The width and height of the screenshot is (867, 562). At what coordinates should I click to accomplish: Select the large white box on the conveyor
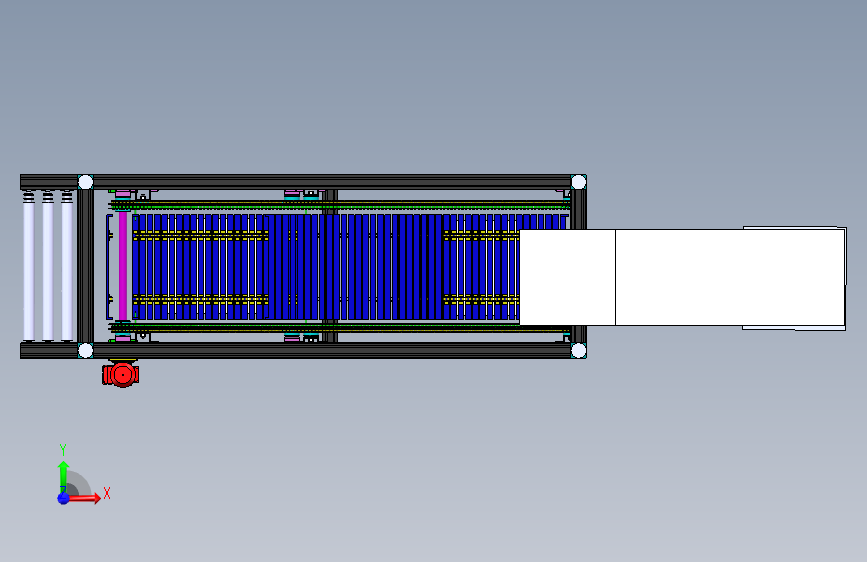pos(682,278)
